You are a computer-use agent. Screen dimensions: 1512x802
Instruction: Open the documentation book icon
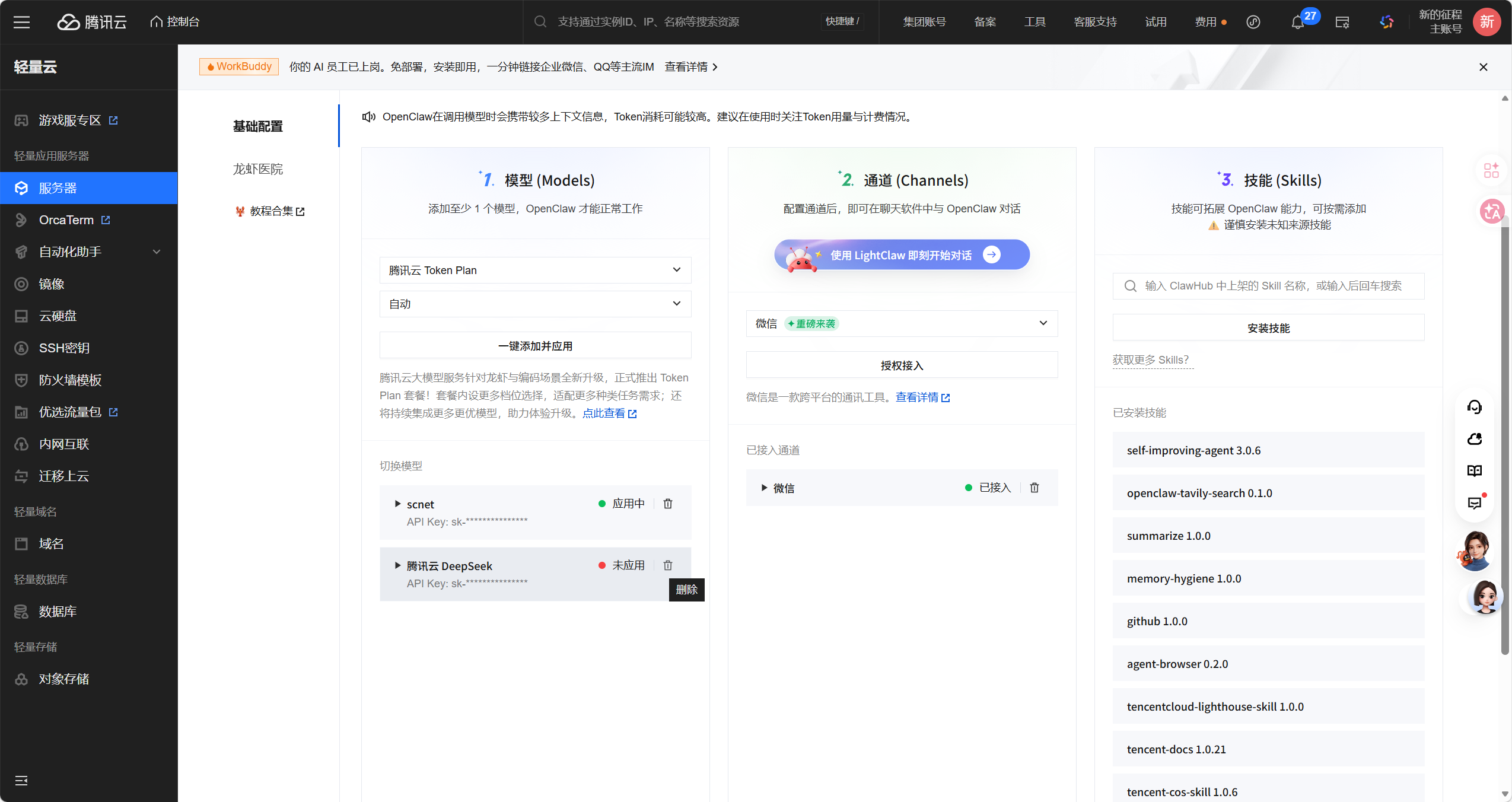pos(1474,471)
